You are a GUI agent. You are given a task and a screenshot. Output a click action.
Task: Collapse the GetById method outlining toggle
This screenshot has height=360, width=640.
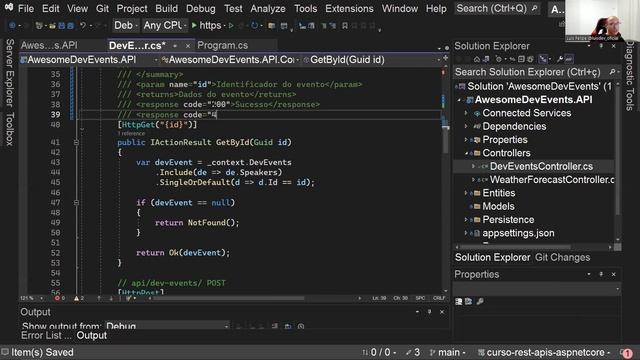tap(76, 142)
